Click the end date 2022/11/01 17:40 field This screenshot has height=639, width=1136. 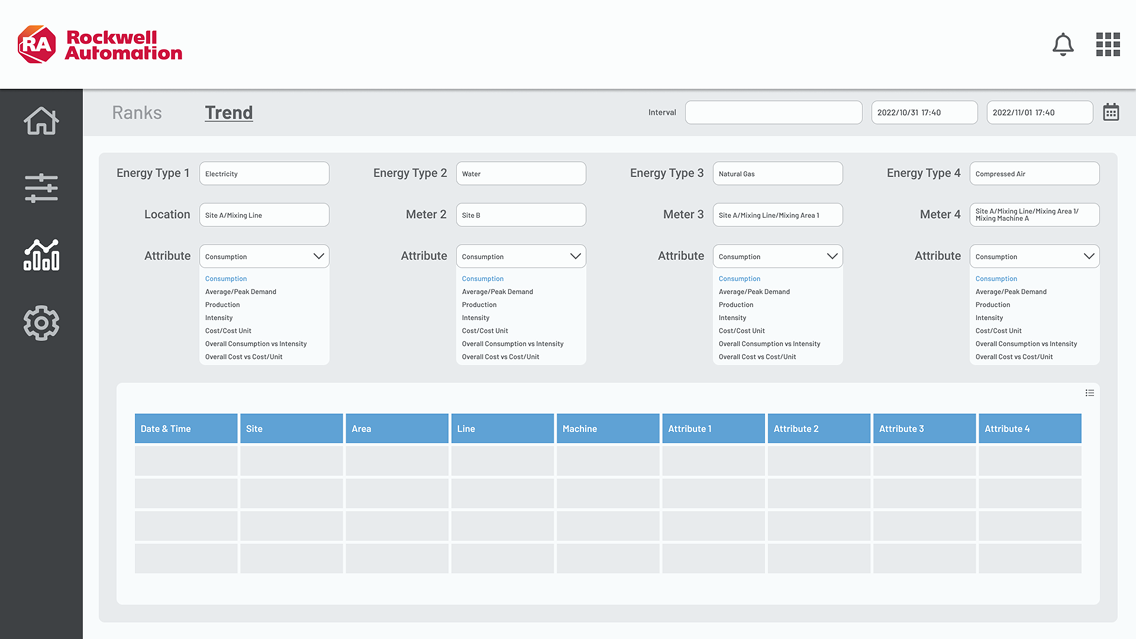click(1040, 112)
